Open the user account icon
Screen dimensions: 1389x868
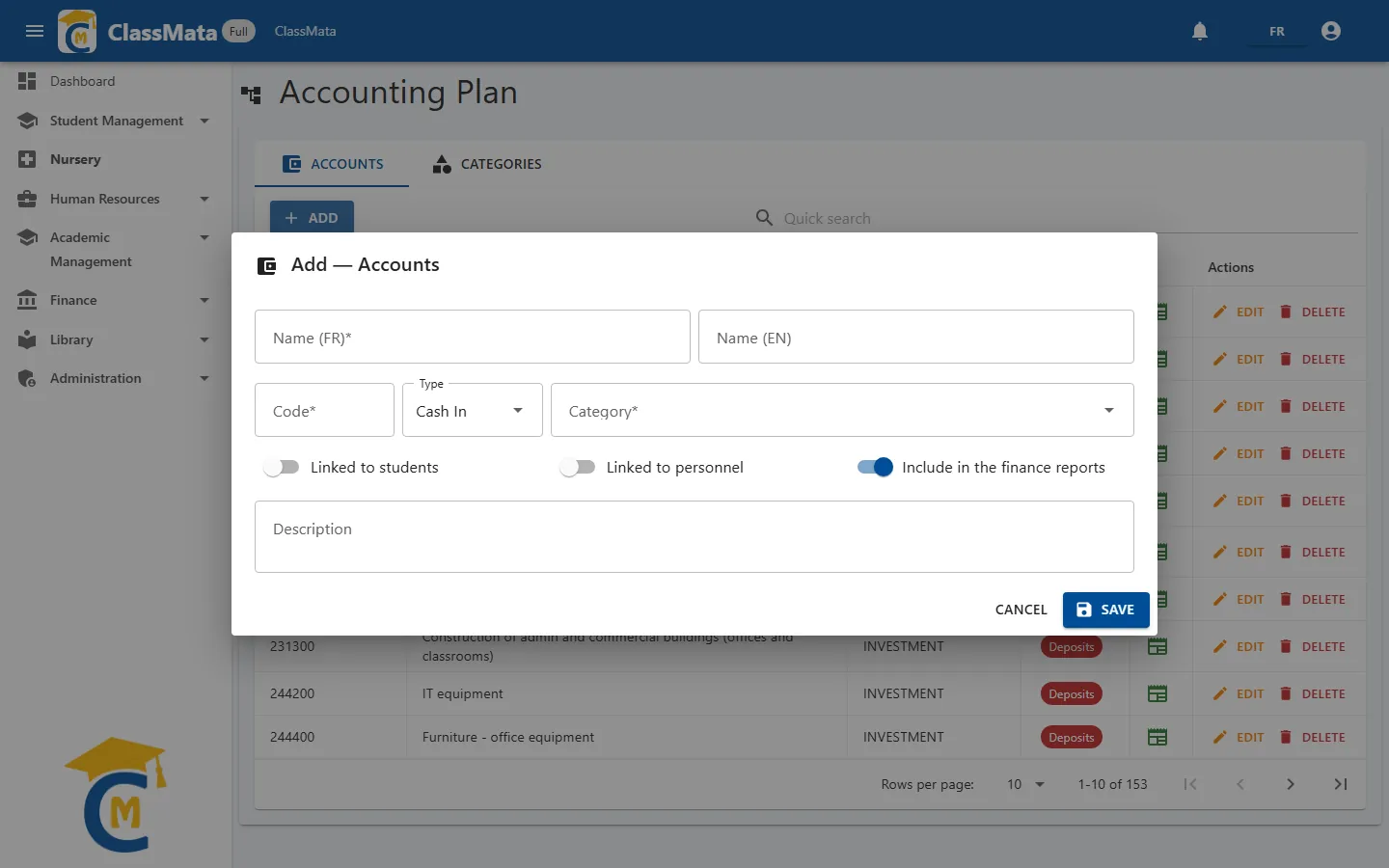coord(1331,31)
